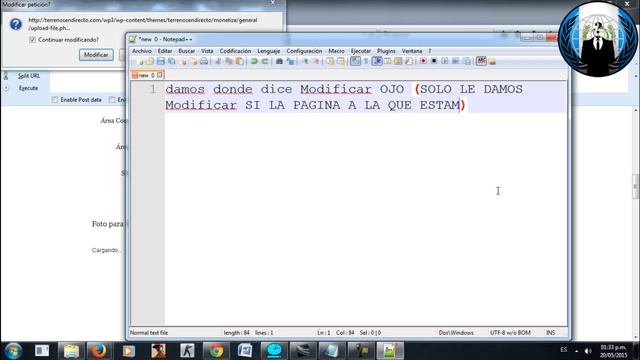
Task: Click the Split URL button in browser
Action: (29, 76)
